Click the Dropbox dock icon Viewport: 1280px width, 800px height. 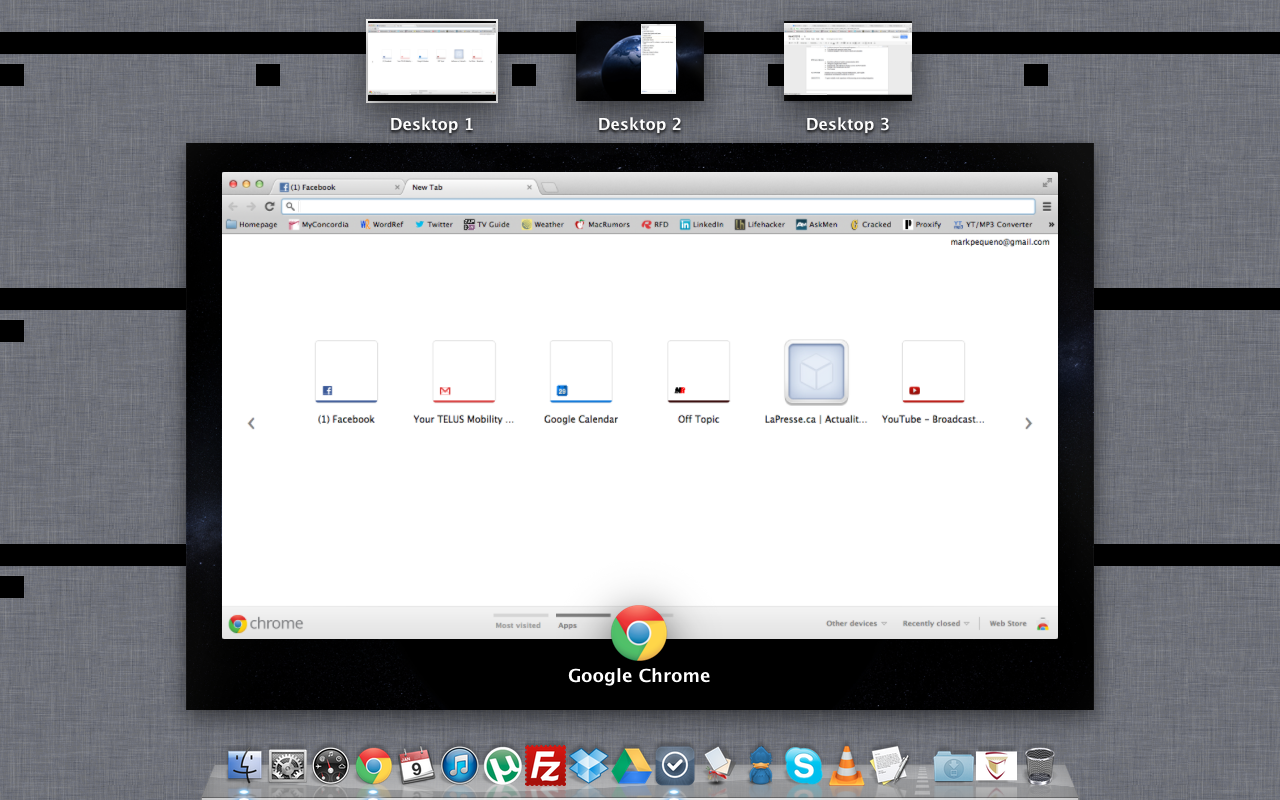pyautogui.click(x=588, y=766)
